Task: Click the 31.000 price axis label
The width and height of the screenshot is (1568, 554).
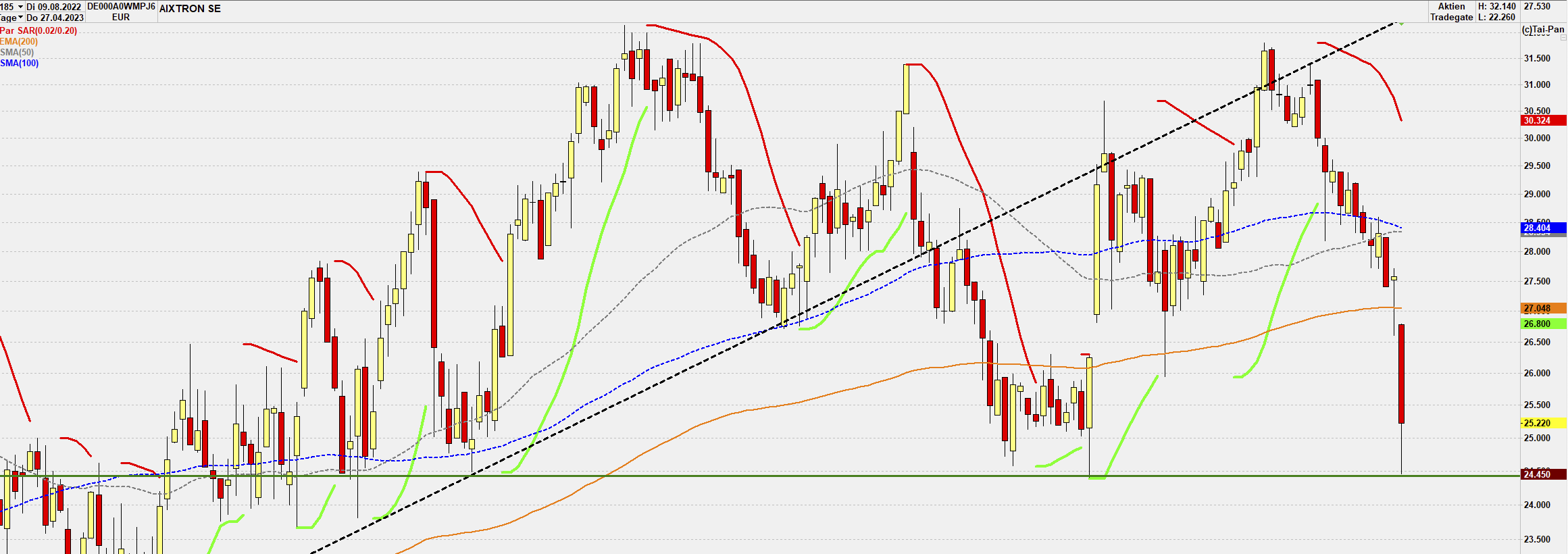Action: pos(1537,85)
